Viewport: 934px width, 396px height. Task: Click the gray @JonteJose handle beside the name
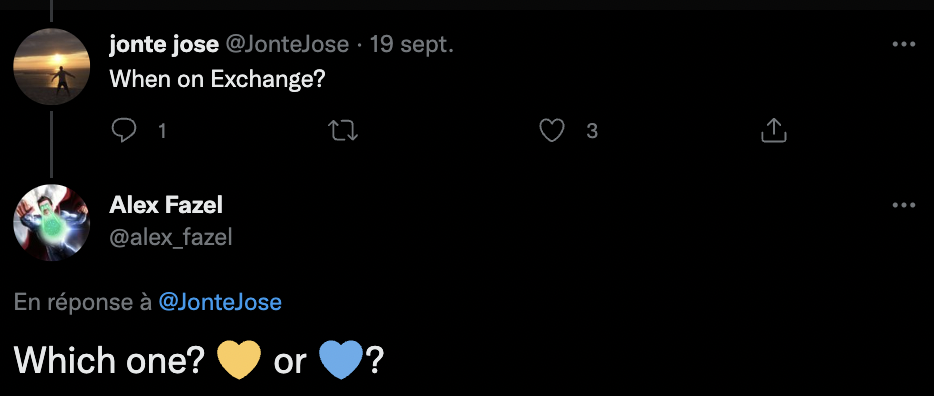tap(287, 45)
